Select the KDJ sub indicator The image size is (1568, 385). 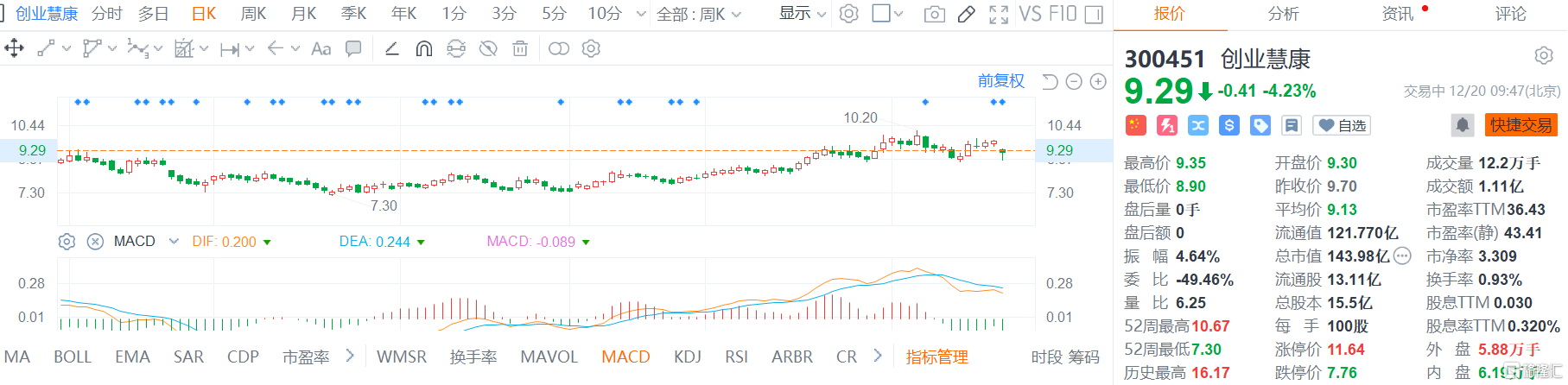(688, 357)
